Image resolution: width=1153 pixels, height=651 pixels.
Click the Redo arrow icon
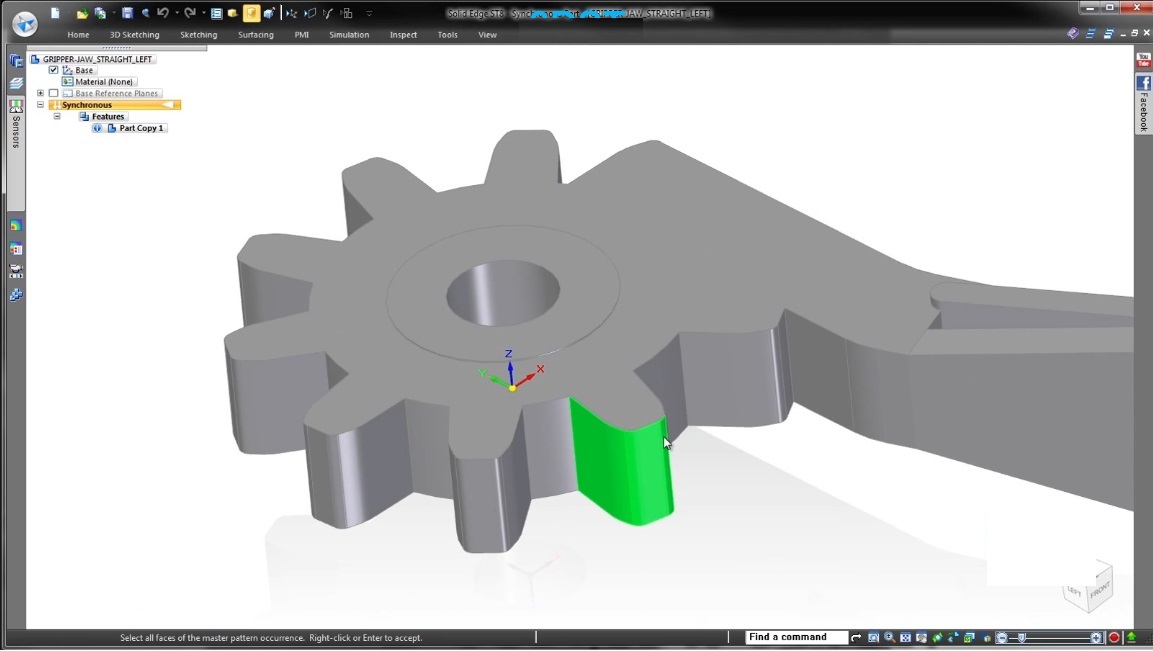(x=189, y=13)
